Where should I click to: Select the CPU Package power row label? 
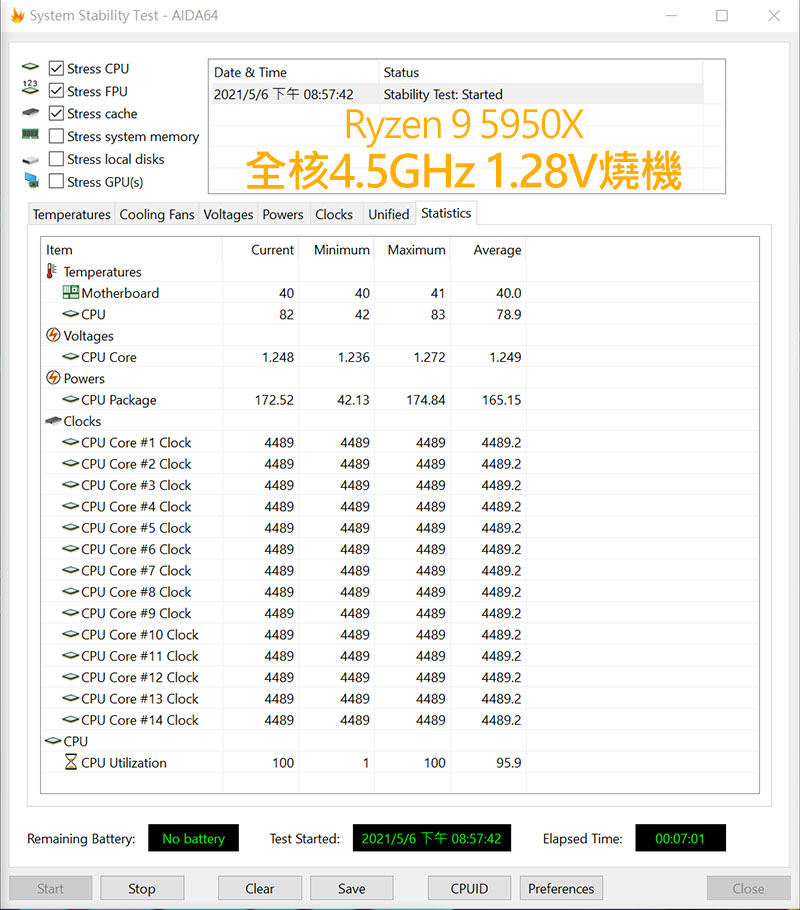tap(119, 400)
